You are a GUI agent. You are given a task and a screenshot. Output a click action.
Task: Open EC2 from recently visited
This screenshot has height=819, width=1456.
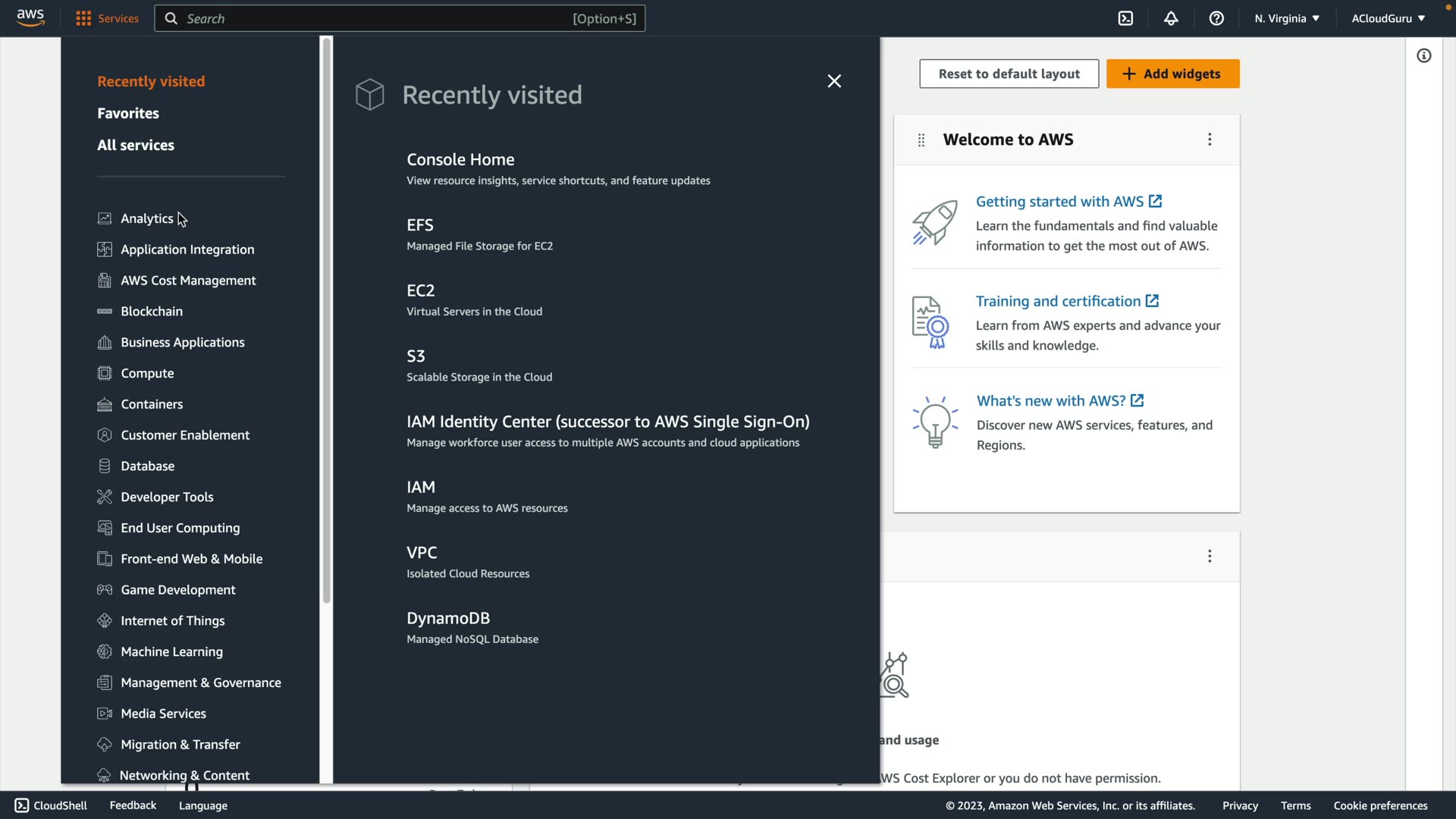[421, 290]
